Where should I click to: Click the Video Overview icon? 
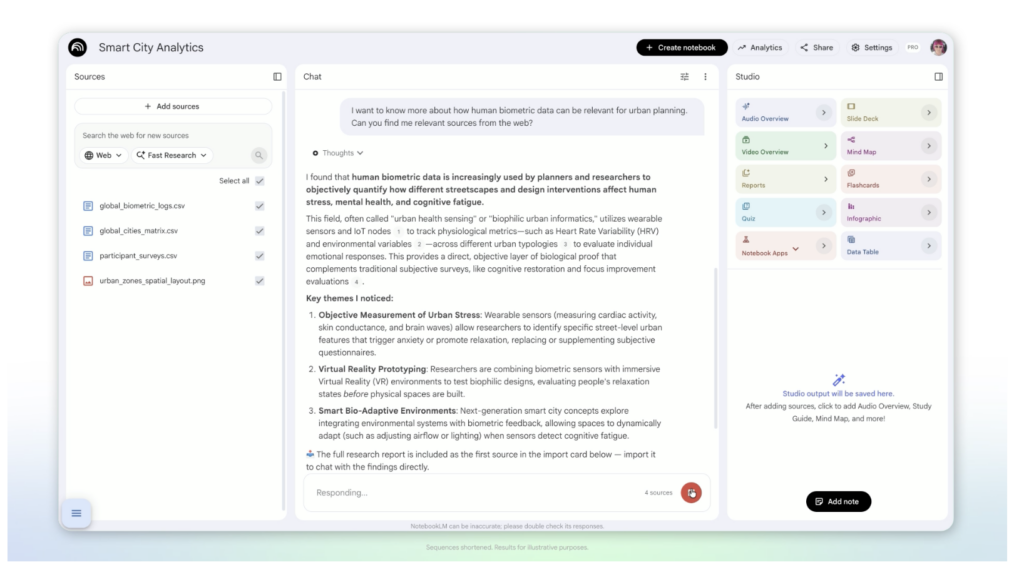(x=746, y=139)
